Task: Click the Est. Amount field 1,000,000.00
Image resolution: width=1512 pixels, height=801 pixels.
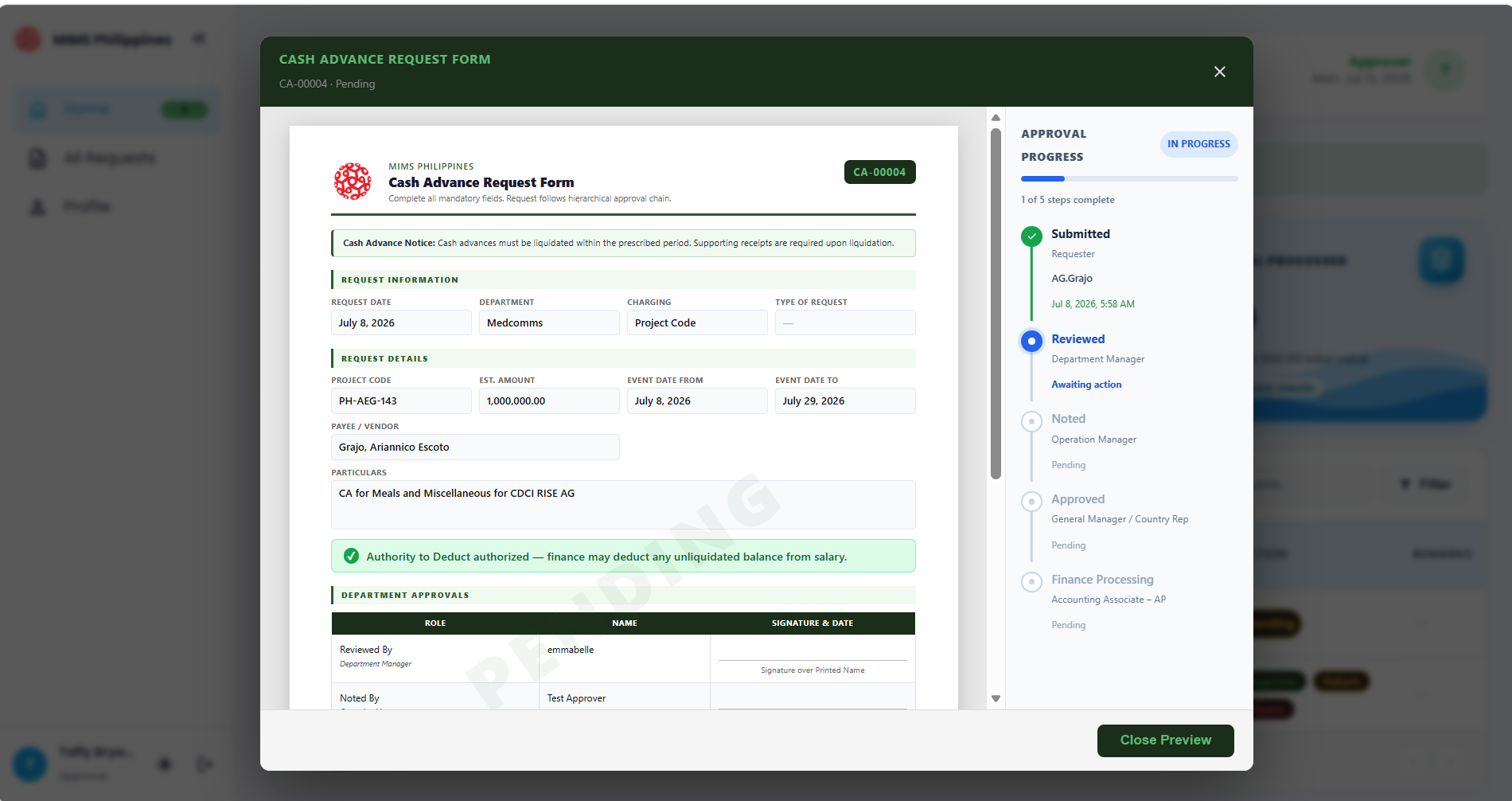Action: coord(549,400)
